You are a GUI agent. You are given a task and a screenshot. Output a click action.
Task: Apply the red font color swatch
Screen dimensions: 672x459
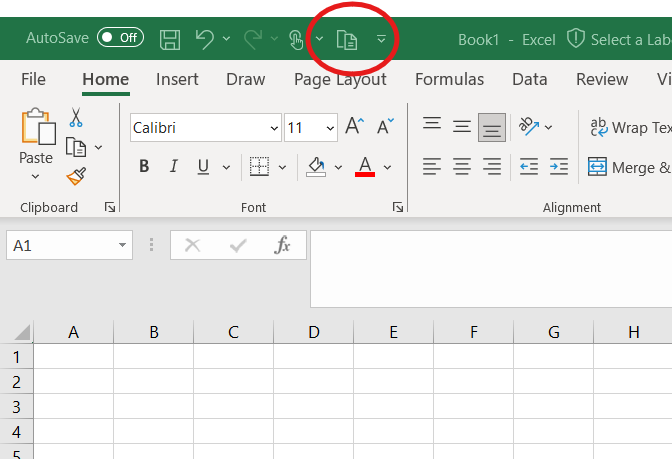[x=365, y=167]
